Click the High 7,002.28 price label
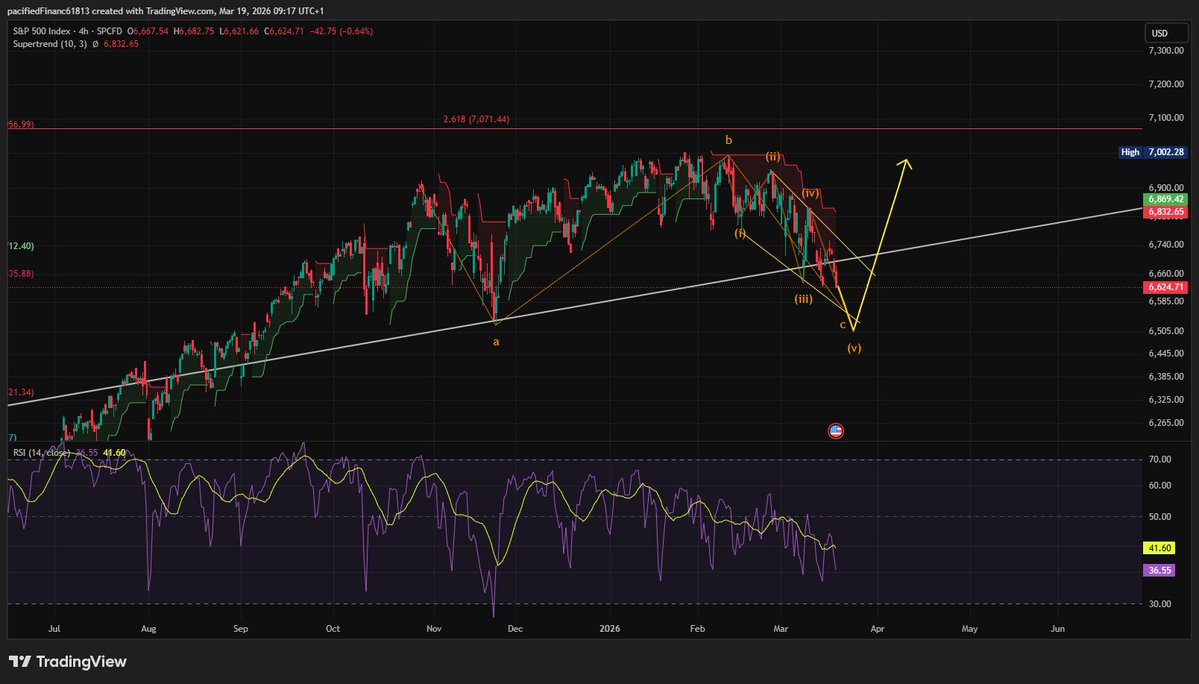Viewport: 1199px width, 684px height. click(x=1152, y=152)
